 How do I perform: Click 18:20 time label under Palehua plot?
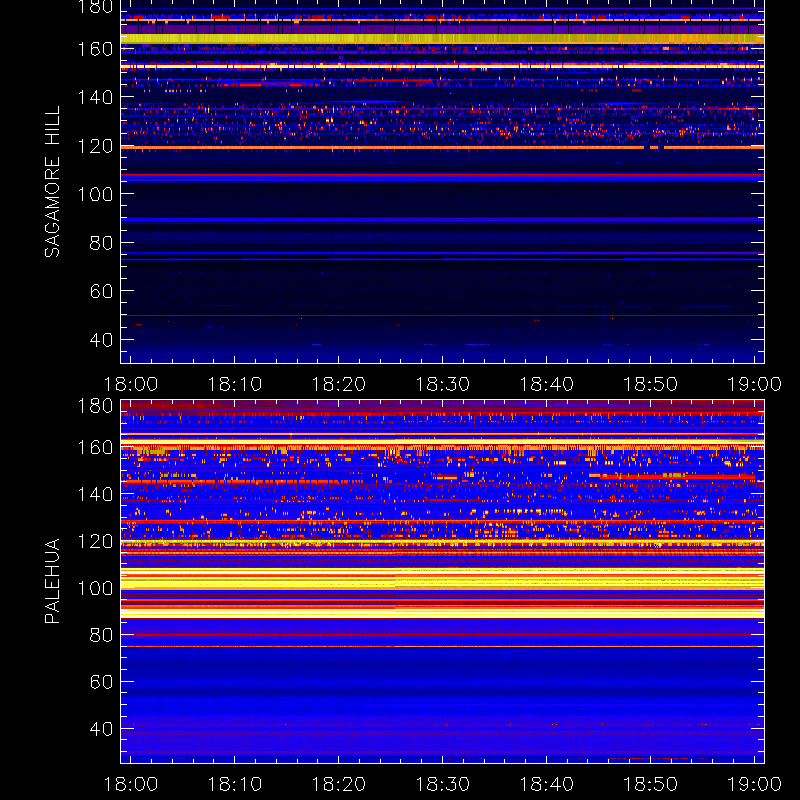pyautogui.click(x=339, y=784)
